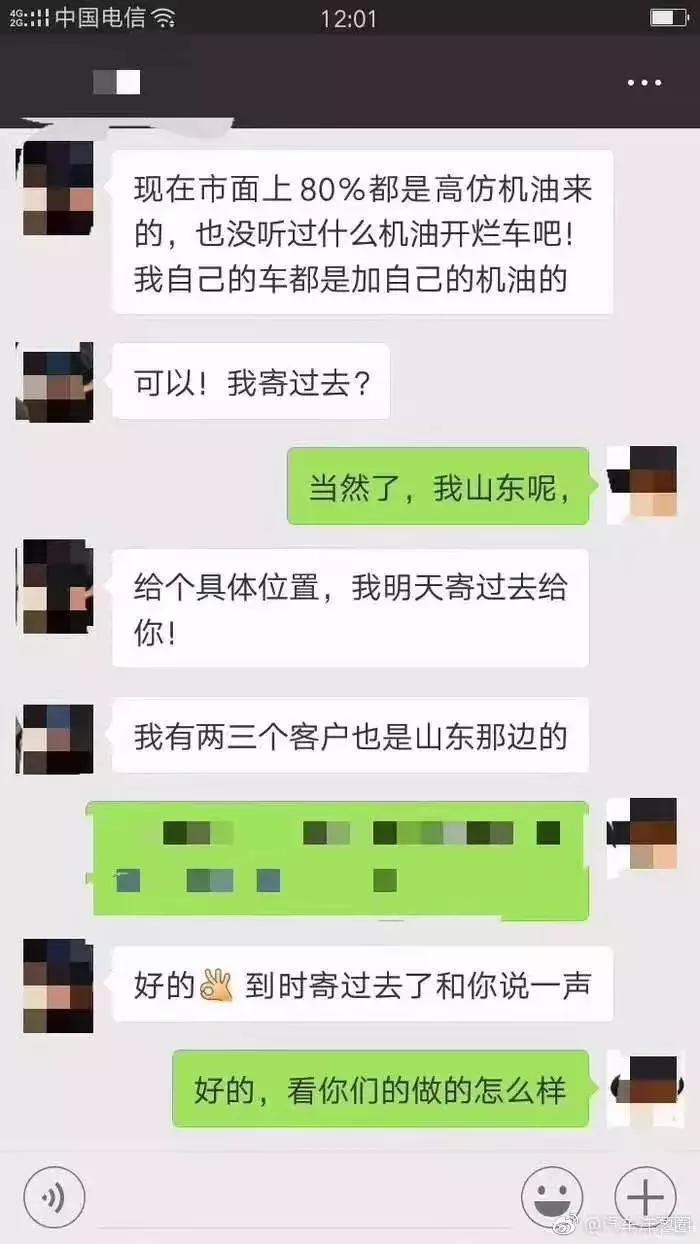Screen dimensions: 700x1244
Task: Tap the blurred green address message bubble
Action: point(341,859)
